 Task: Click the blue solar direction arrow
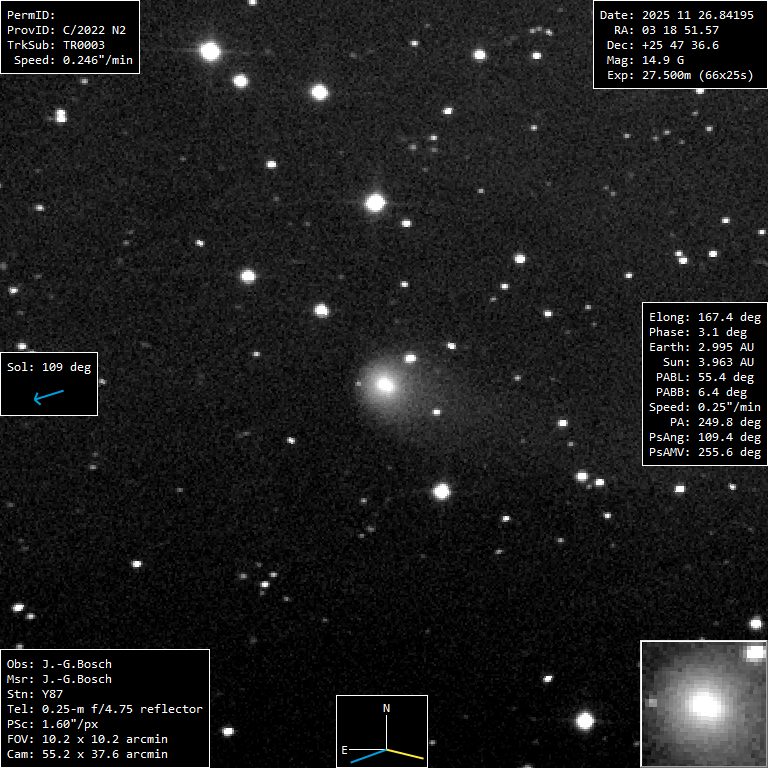coord(48,397)
